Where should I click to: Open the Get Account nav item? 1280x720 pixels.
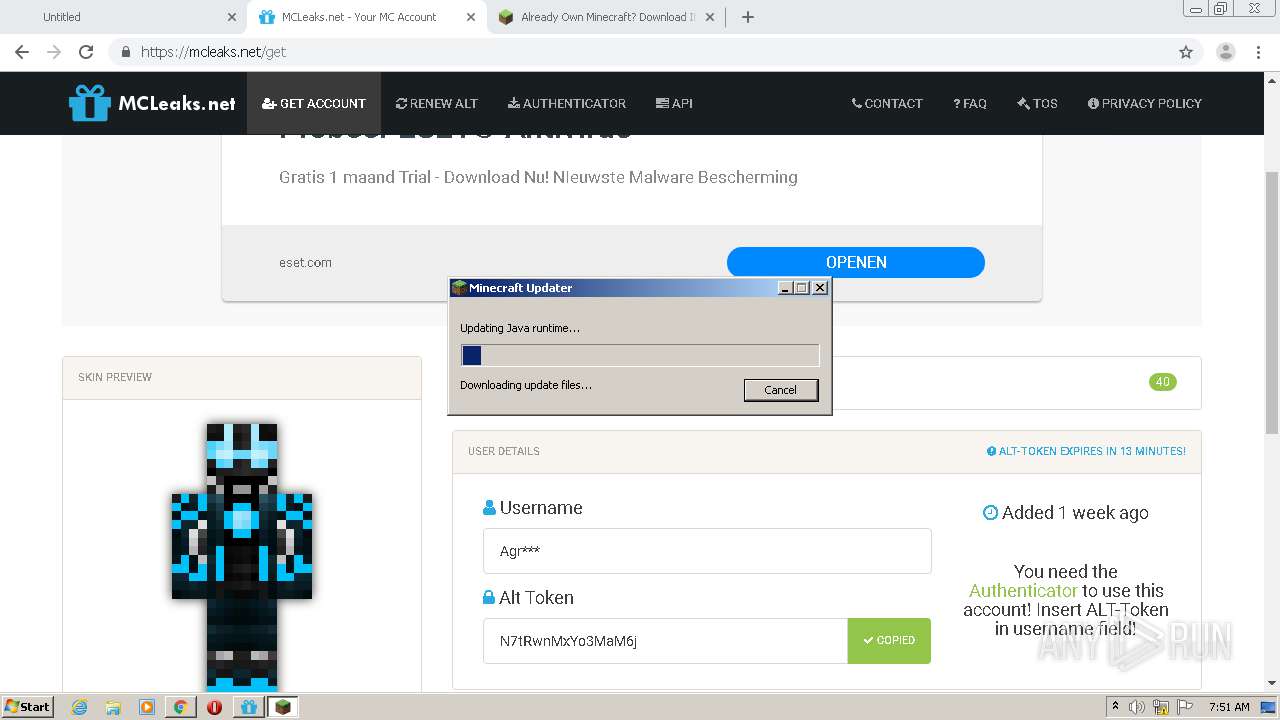click(314, 103)
